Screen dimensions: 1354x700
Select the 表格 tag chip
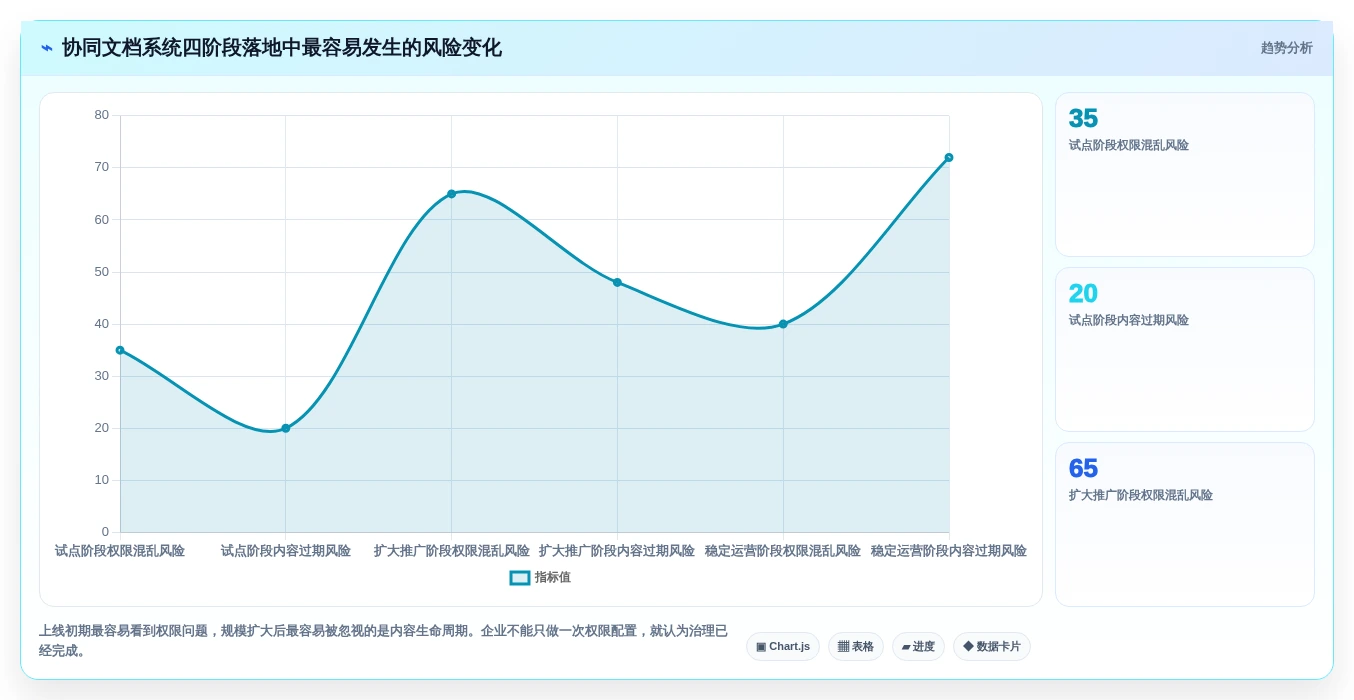tap(856, 647)
